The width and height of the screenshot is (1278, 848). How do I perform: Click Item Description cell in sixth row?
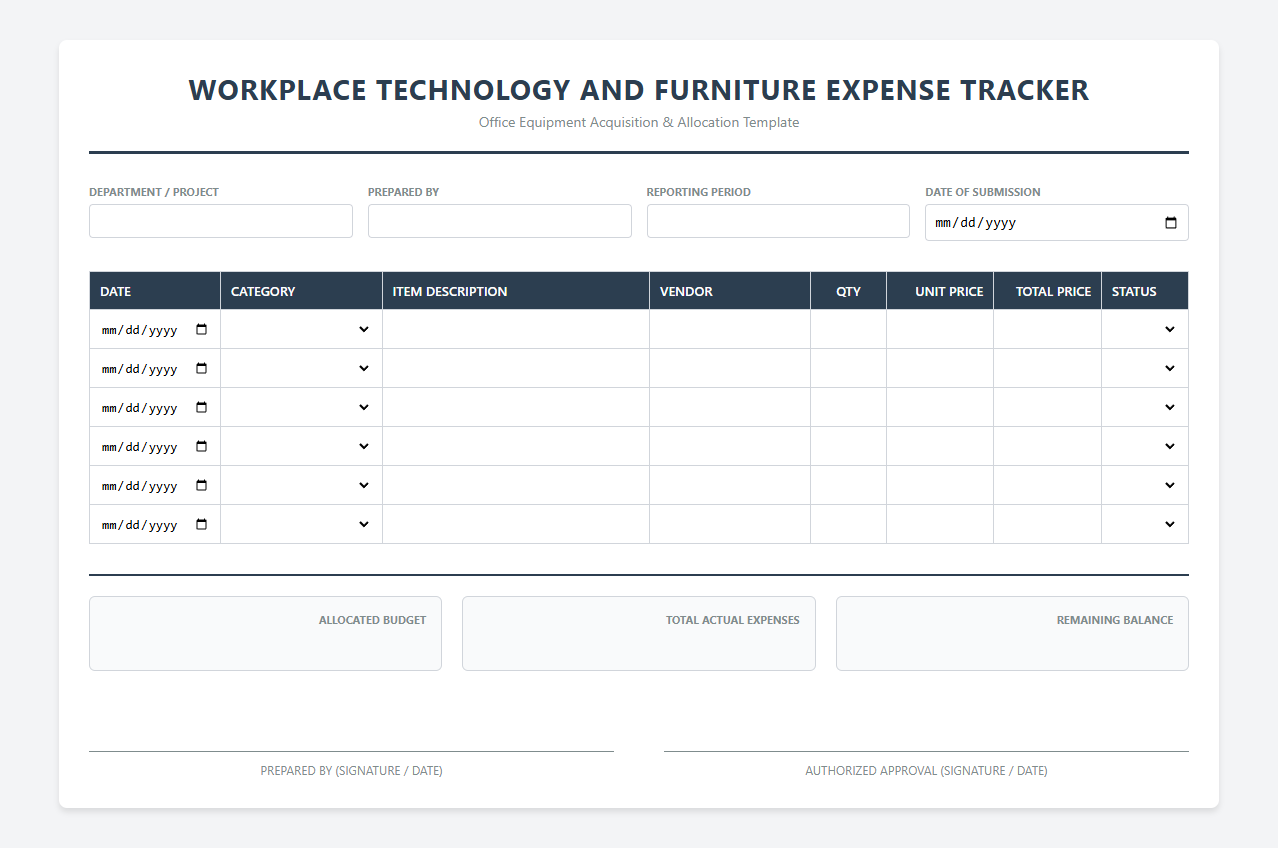click(x=516, y=524)
